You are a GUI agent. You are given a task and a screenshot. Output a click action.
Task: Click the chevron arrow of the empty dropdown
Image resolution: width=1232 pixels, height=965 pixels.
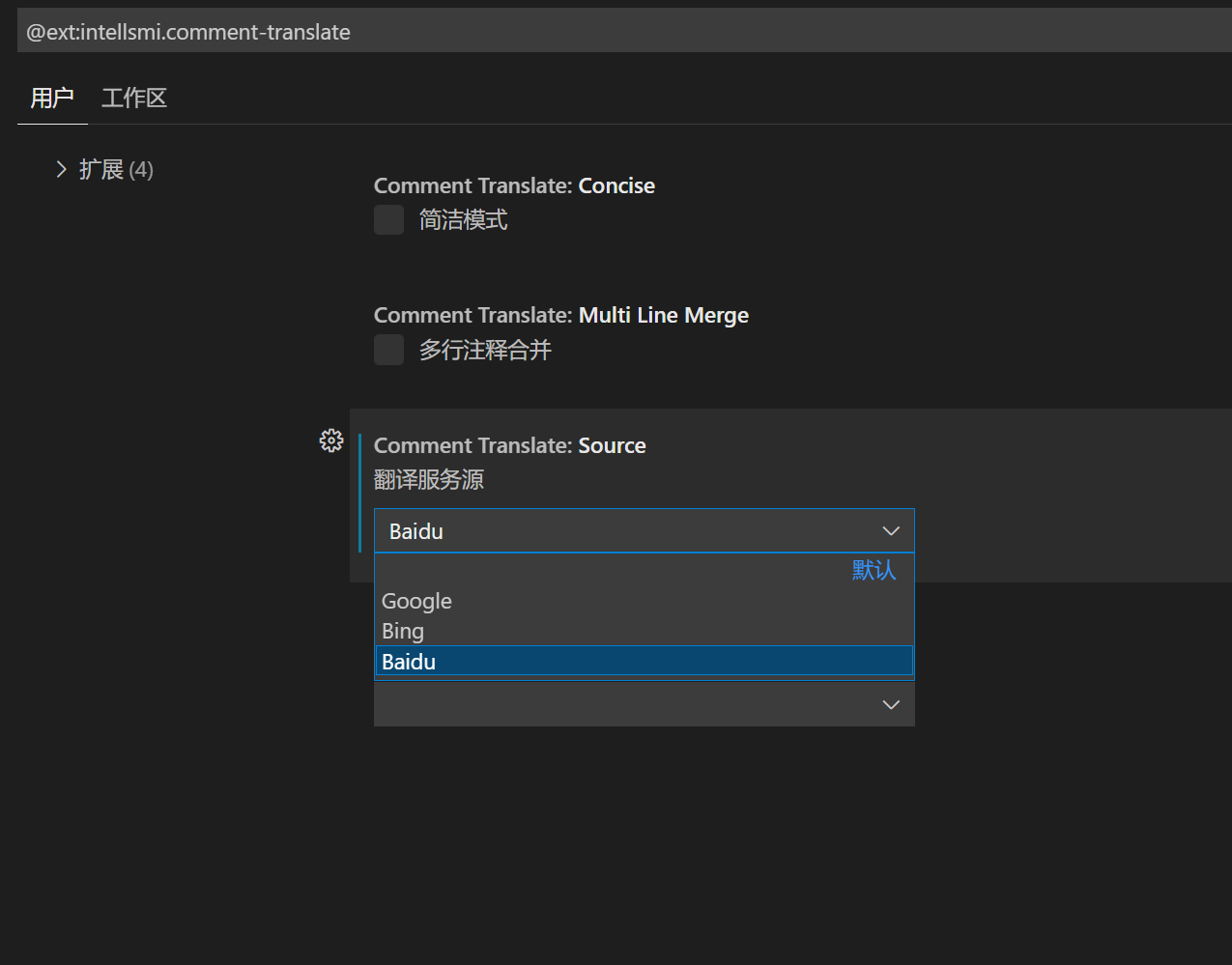point(891,704)
